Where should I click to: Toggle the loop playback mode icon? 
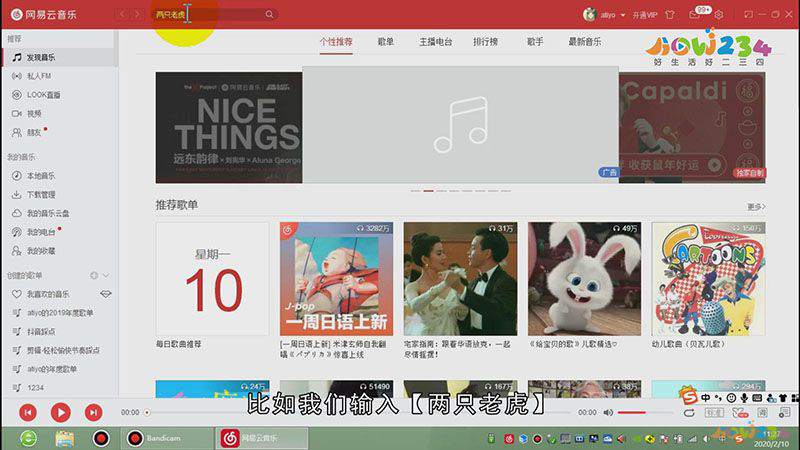[689, 412]
